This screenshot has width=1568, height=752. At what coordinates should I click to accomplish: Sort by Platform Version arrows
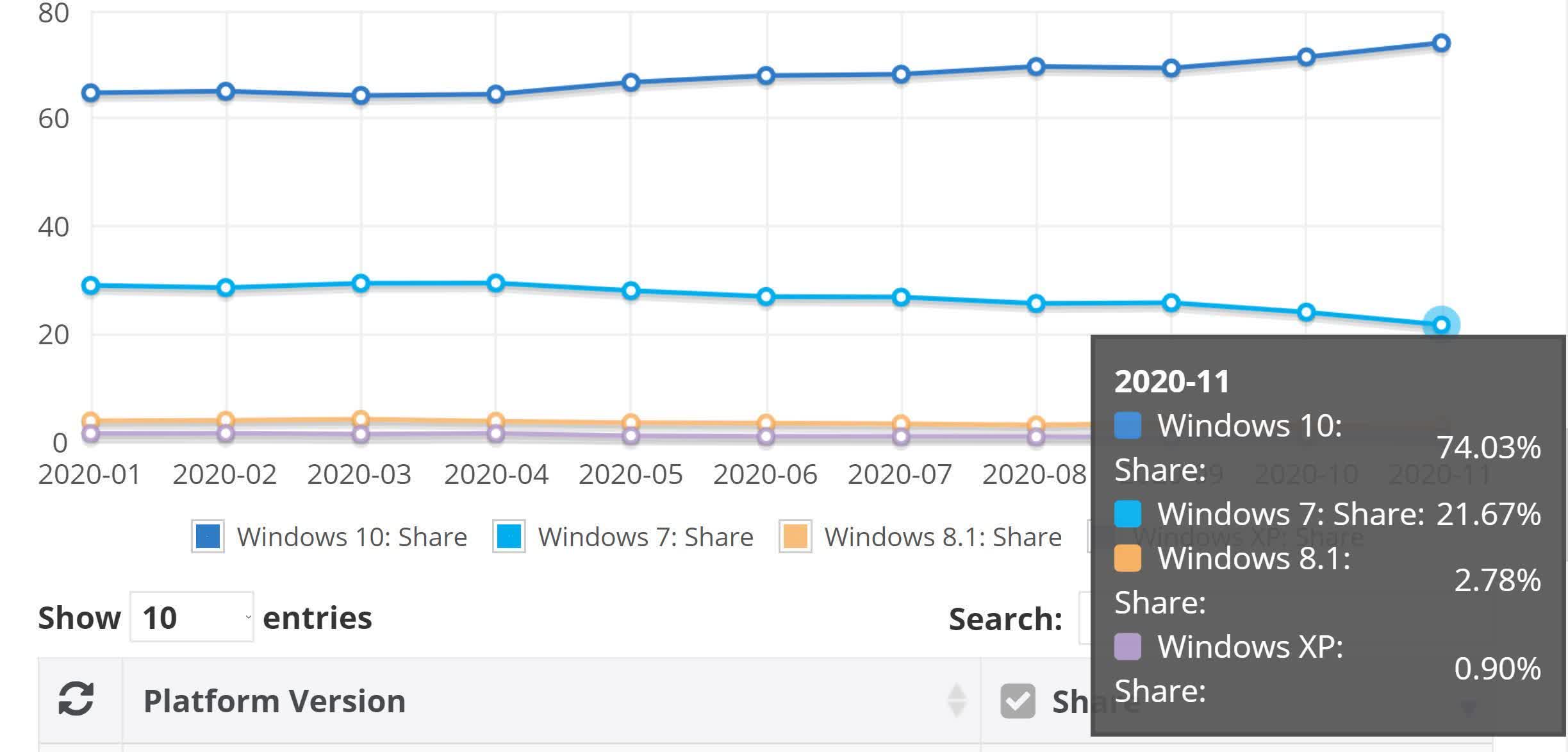pos(957,700)
